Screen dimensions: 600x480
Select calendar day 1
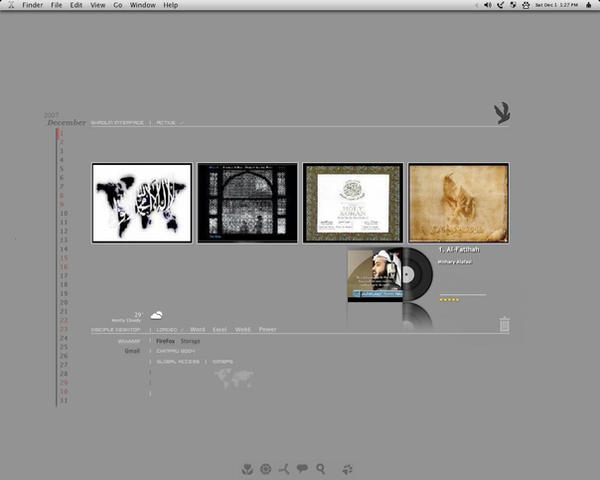tap(62, 133)
